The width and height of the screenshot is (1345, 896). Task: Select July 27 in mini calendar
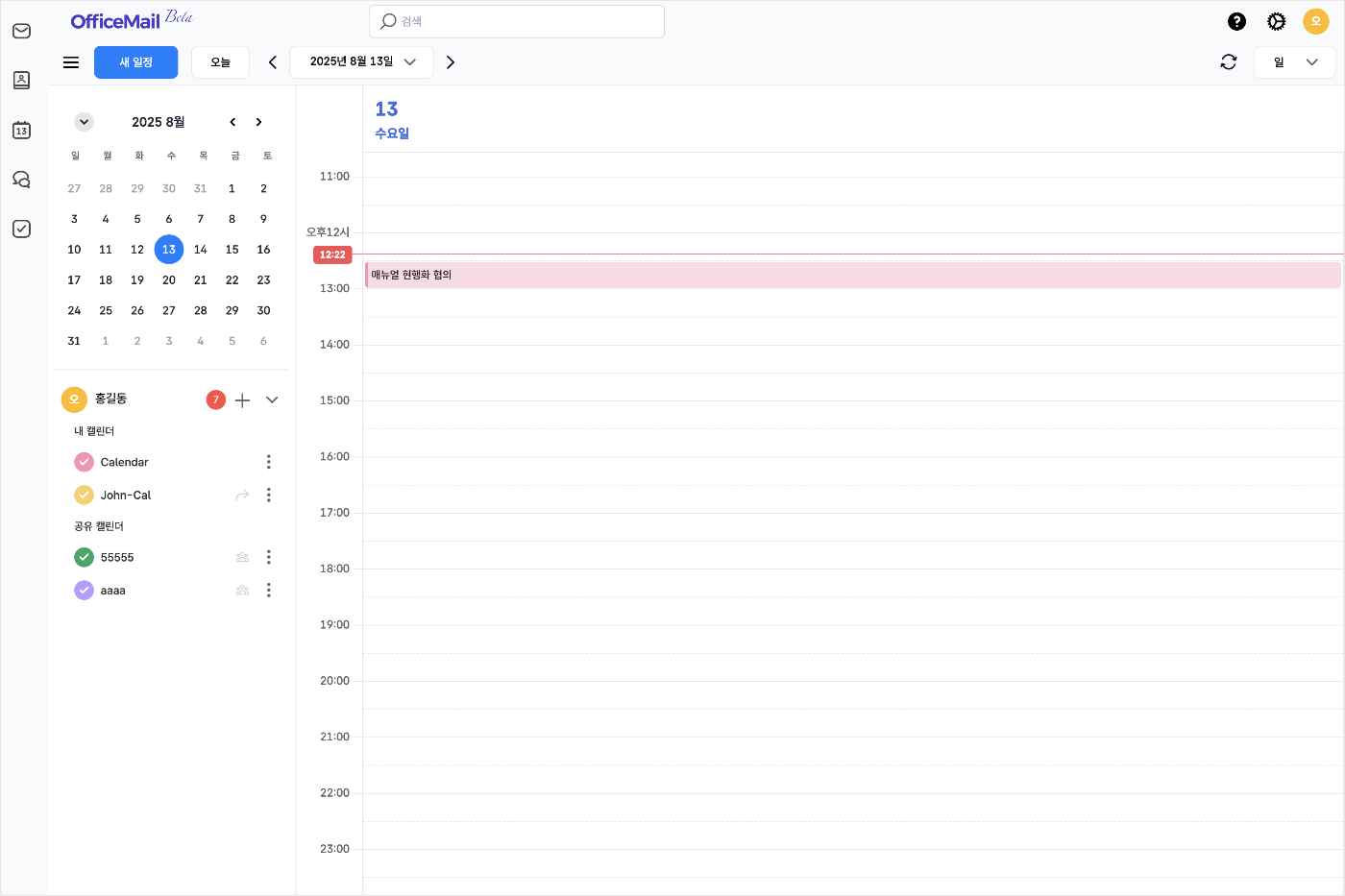pos(74,189)
